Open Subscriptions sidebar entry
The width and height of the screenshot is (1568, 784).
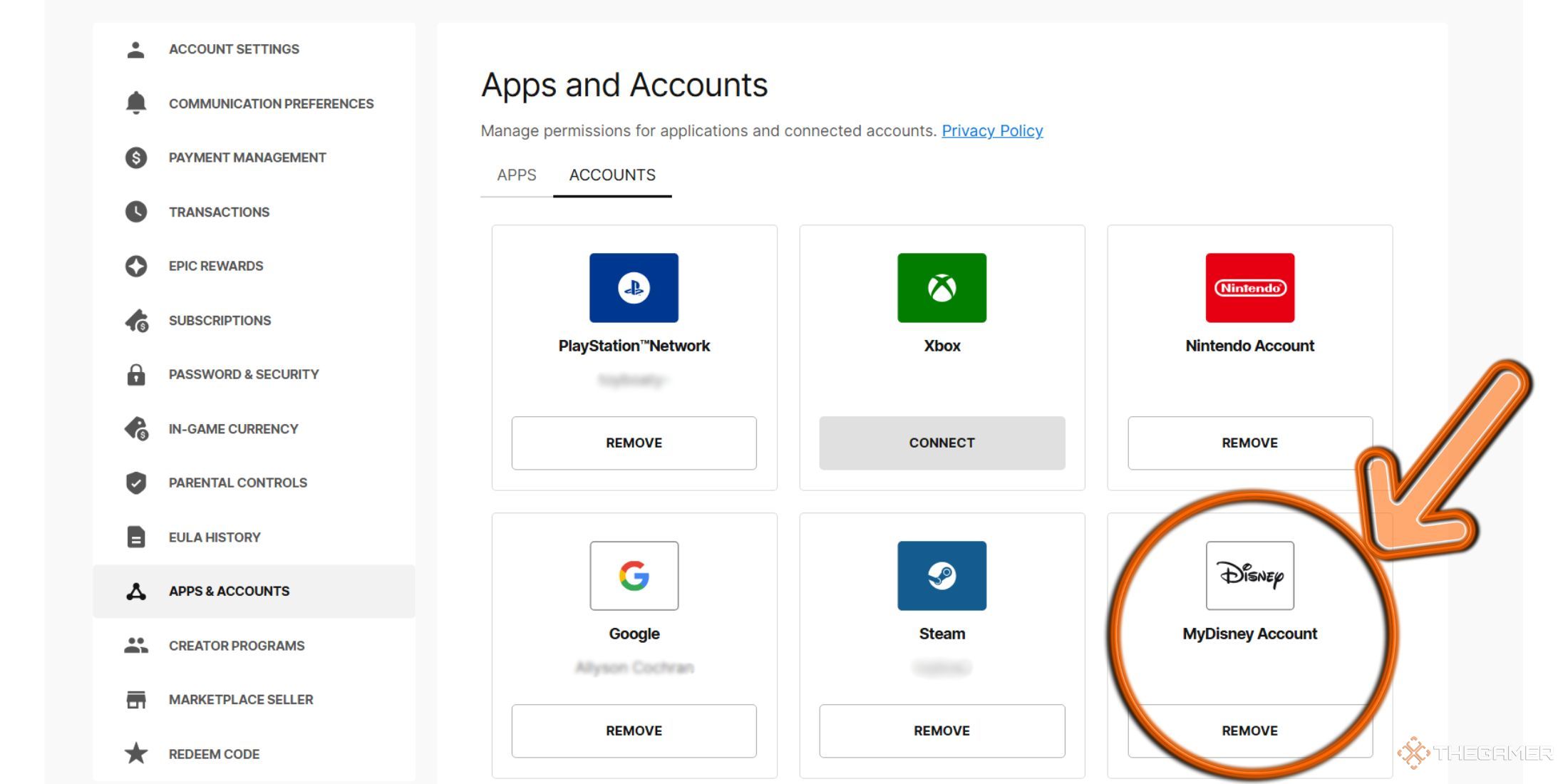[x=254, y=320]
